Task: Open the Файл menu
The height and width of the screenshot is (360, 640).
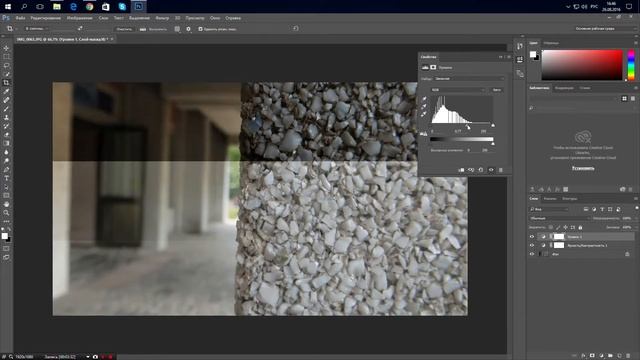Action: pyautogui.click(x=20, y=18)
